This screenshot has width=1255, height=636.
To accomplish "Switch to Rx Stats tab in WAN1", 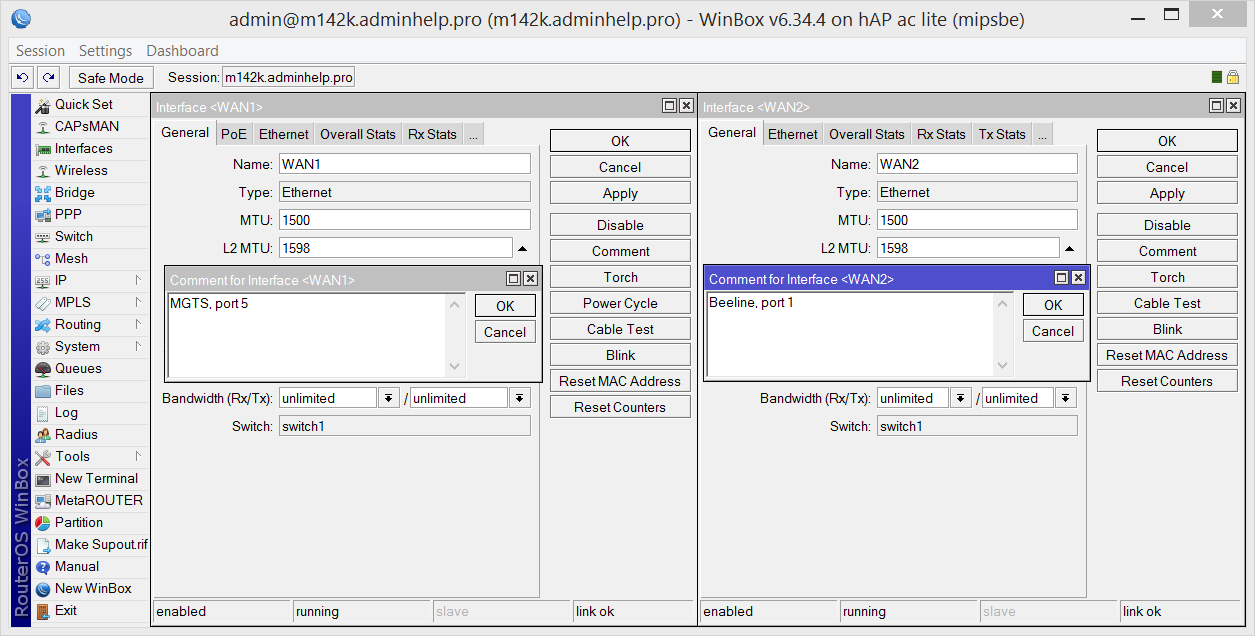I will 432,134.
